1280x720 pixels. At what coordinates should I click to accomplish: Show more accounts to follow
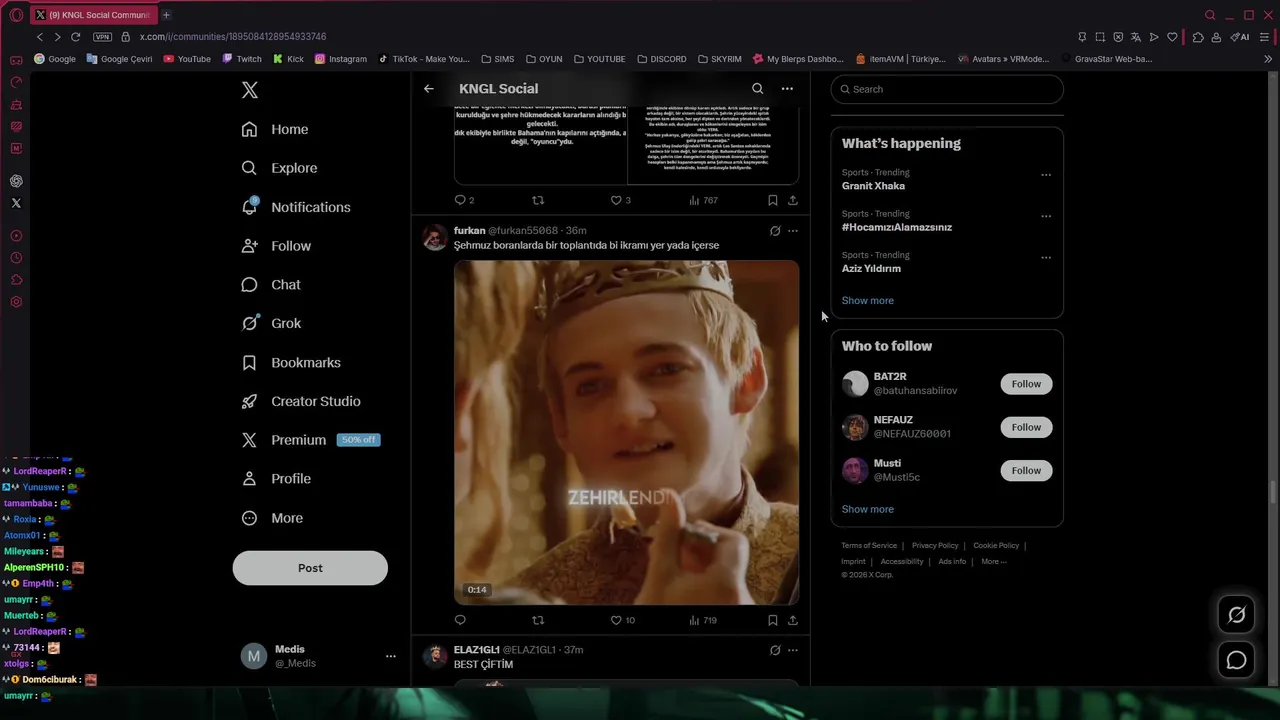[868, 509]
